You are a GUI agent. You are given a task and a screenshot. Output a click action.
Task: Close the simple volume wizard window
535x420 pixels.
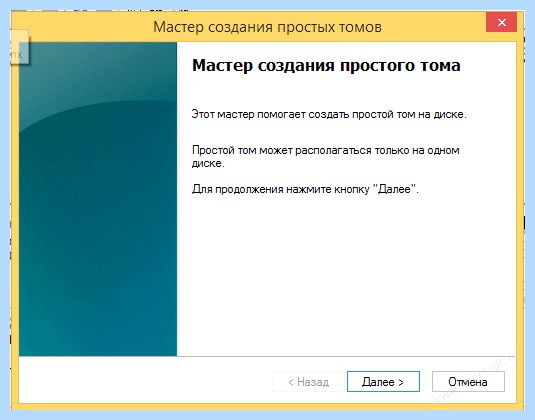click(x=501, y=23)
